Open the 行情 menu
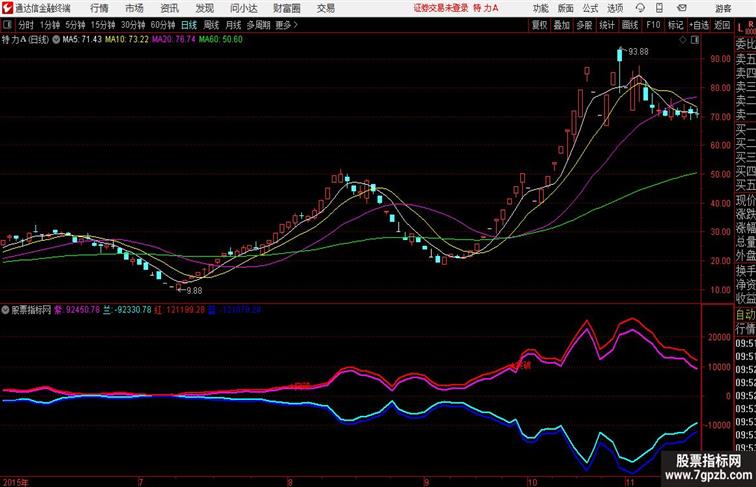This screenshot has height=487, width=756. pos(99,8)
